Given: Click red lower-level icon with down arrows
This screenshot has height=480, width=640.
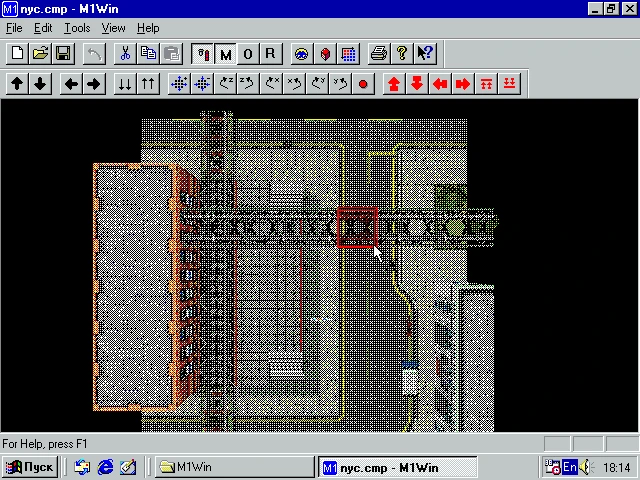Looking at the screenshot, I should 509,84.
